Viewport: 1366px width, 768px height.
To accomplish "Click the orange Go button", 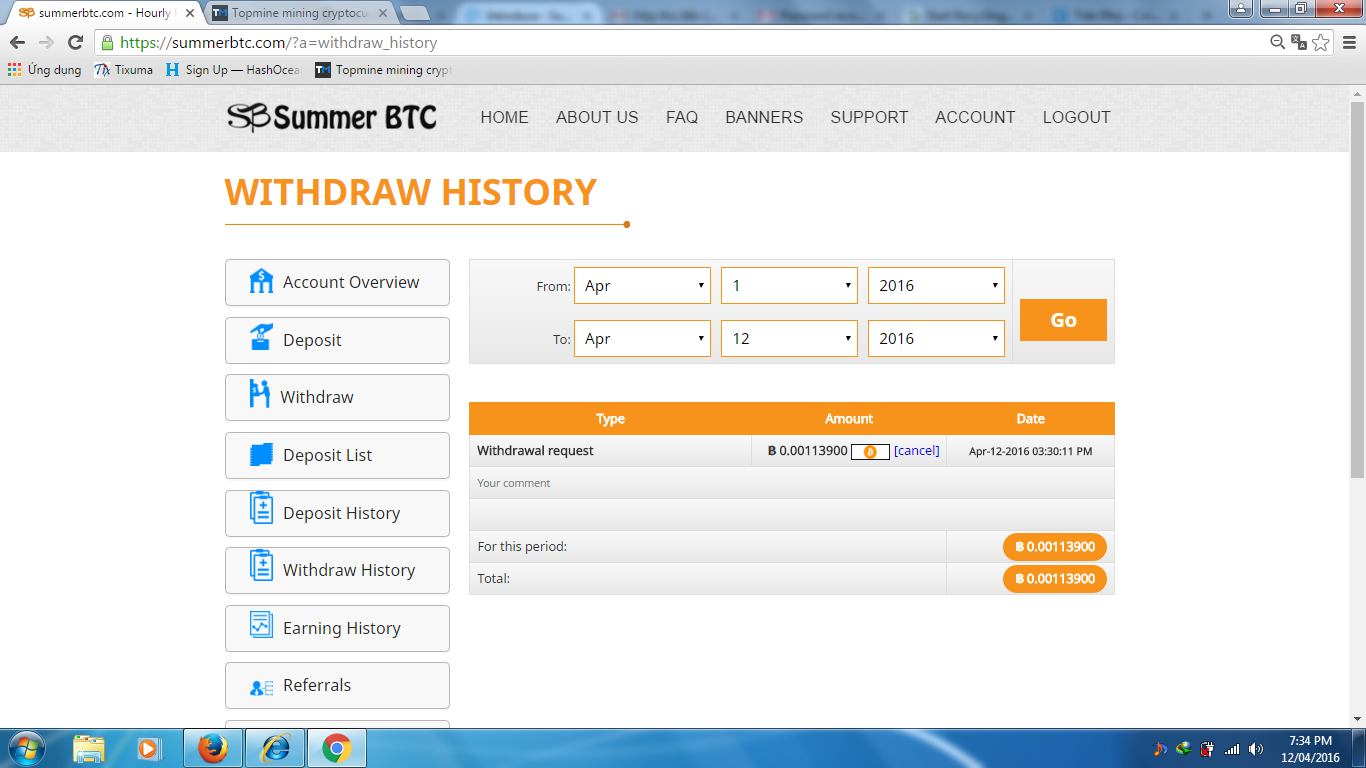I will (x=1063, y=320).
